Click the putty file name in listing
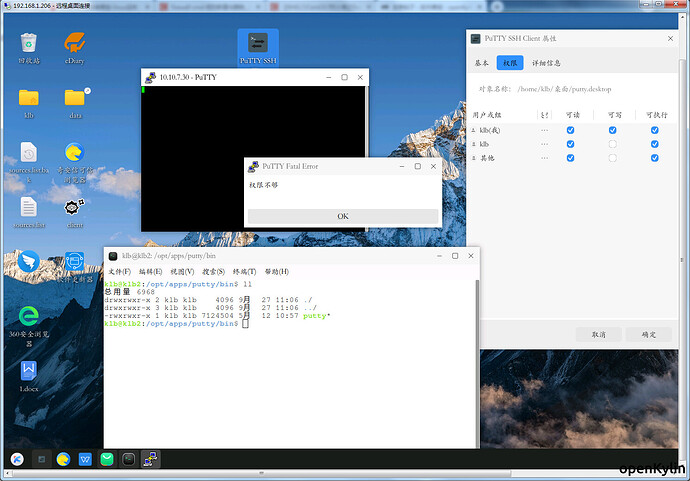The width and height of the screenshot is (690, 481). (x=315, y=316)
